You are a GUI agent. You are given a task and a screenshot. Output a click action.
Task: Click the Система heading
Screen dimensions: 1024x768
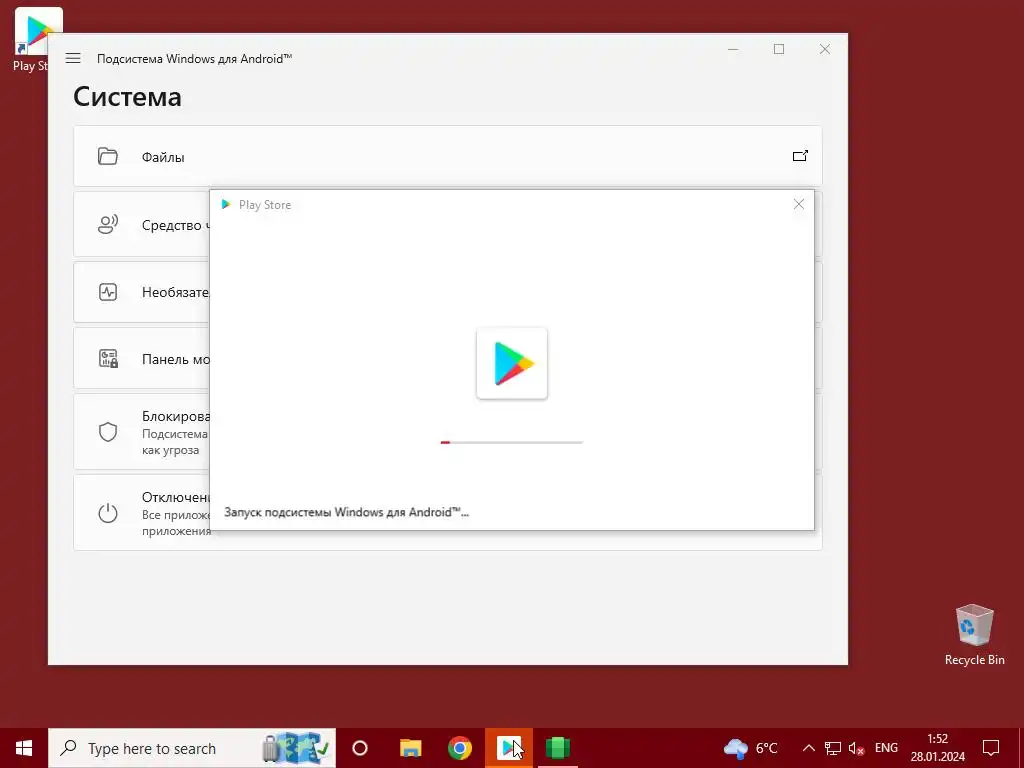pos(127,97)
